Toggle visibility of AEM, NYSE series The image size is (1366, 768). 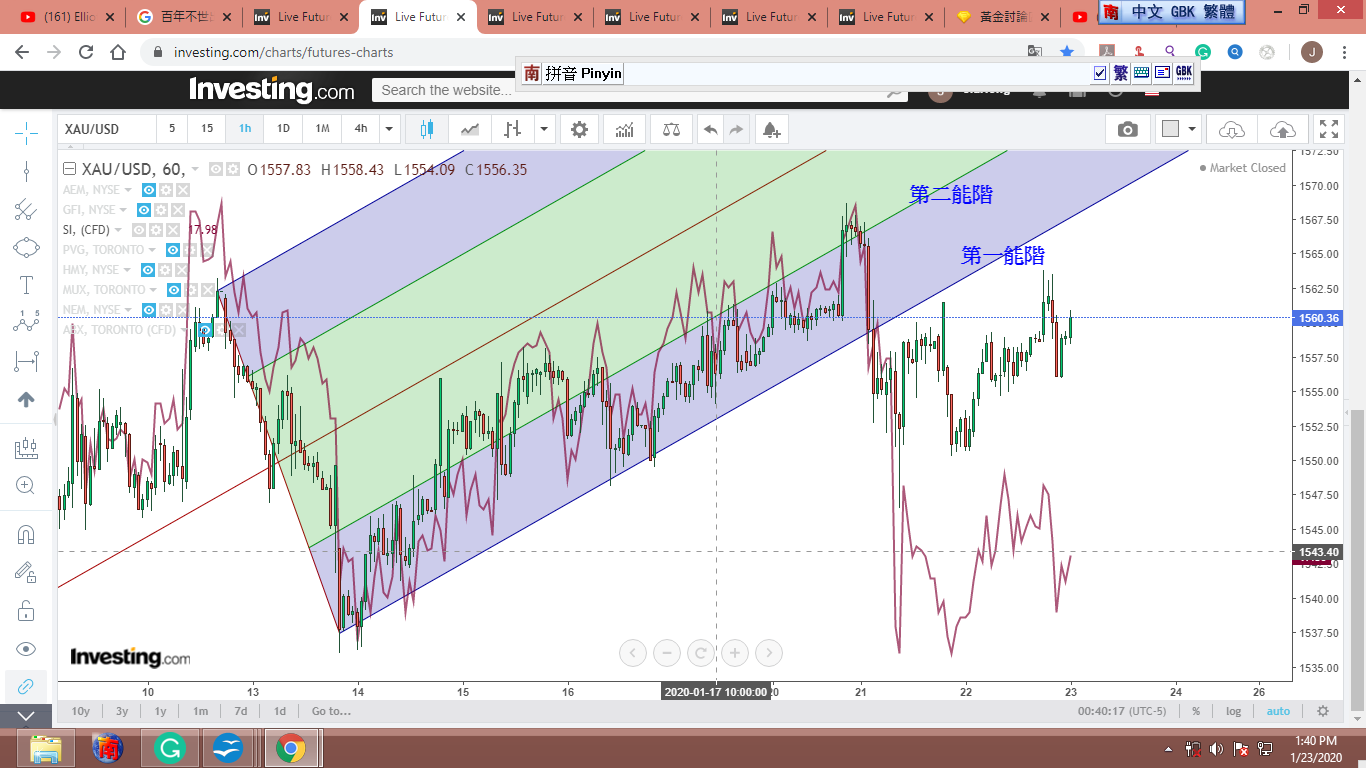point(149,190)
